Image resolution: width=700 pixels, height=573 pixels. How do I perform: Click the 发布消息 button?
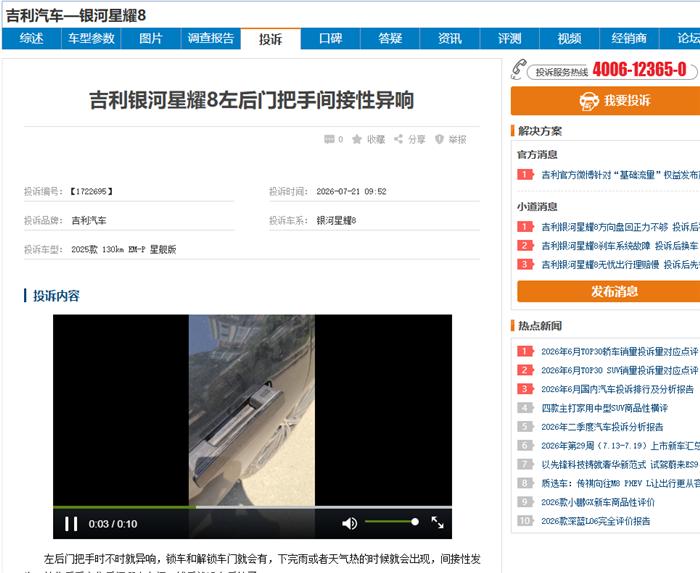pyautogui.click(x=608, y=291)
